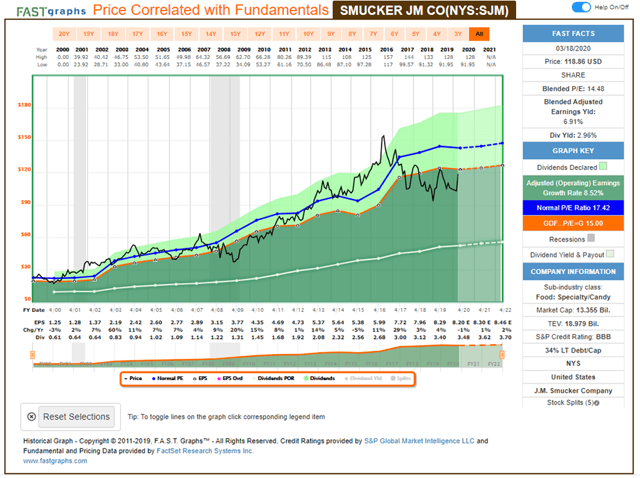Click the COMPANY INFORMATION panel header
This screenshot has height=478, width=640.
point(575,273)
